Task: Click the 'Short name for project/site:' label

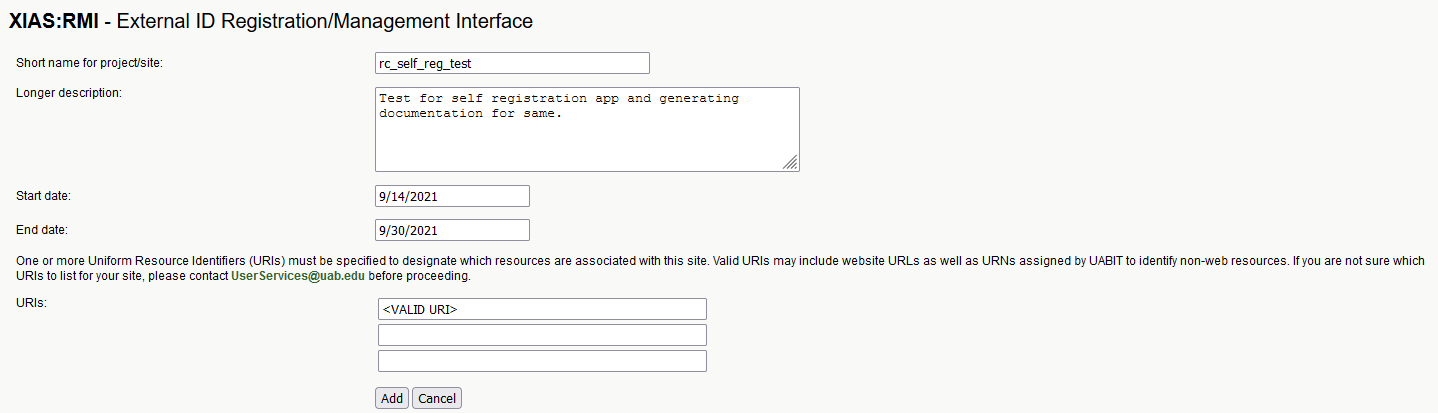Action: click(x=89, y=63)
